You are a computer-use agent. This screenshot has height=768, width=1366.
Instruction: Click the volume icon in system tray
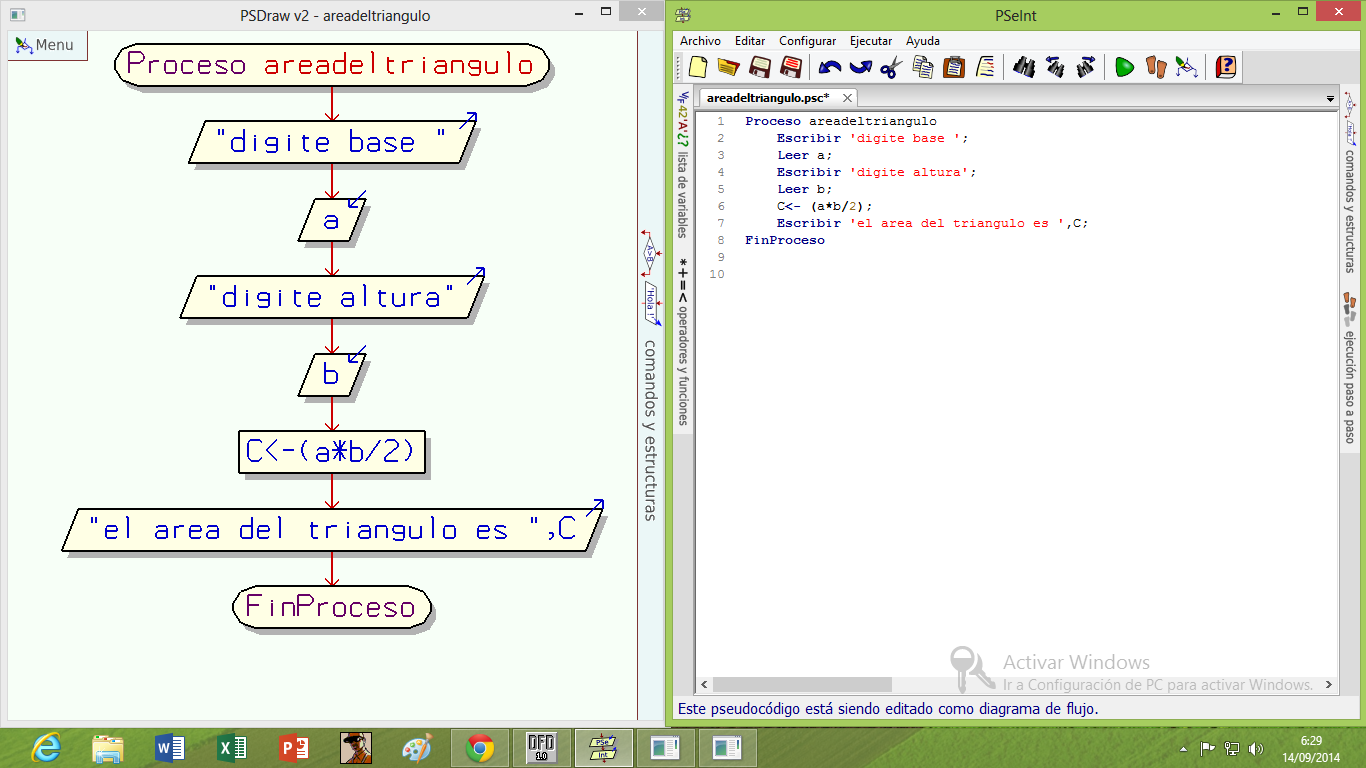[1256, 748]
